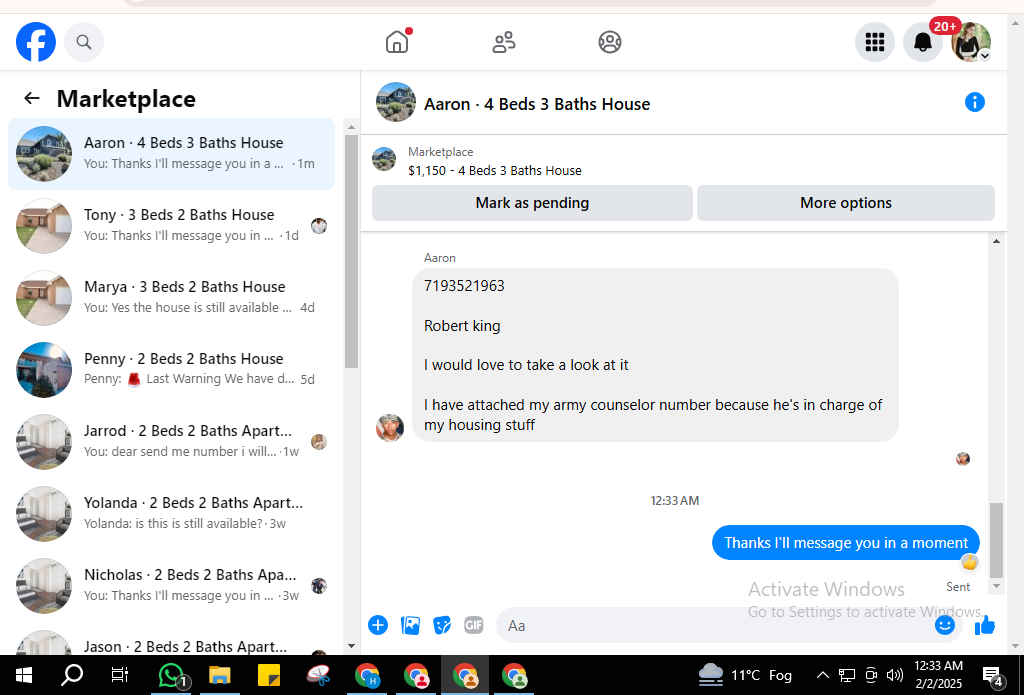Viewport: 1024px width, 695px height.
Task: Open the Notifications bell
Action: (x=922, y=42)
